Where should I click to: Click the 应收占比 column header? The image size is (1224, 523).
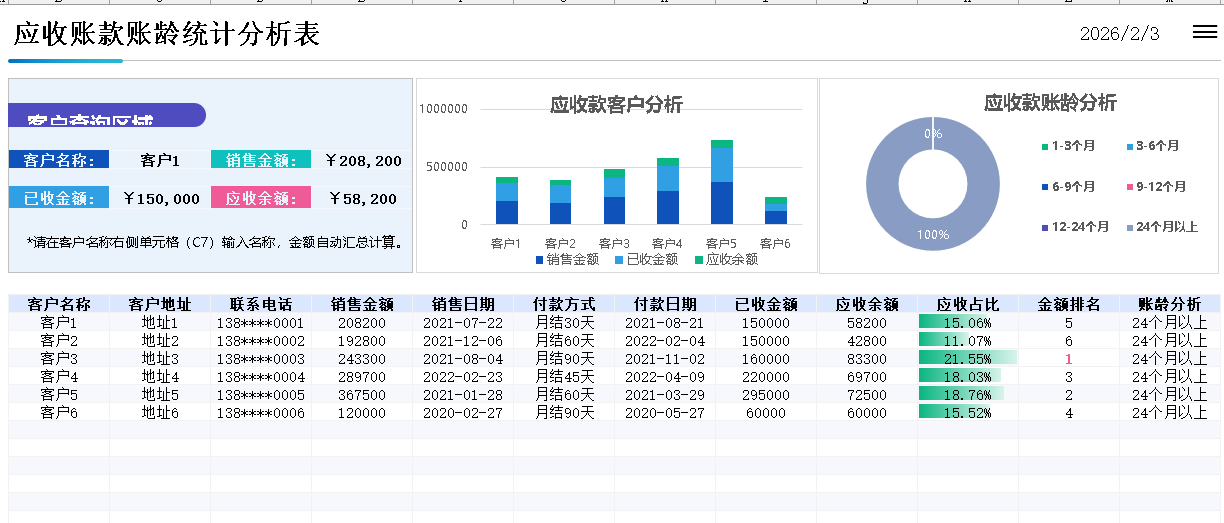tap(967, 304)
